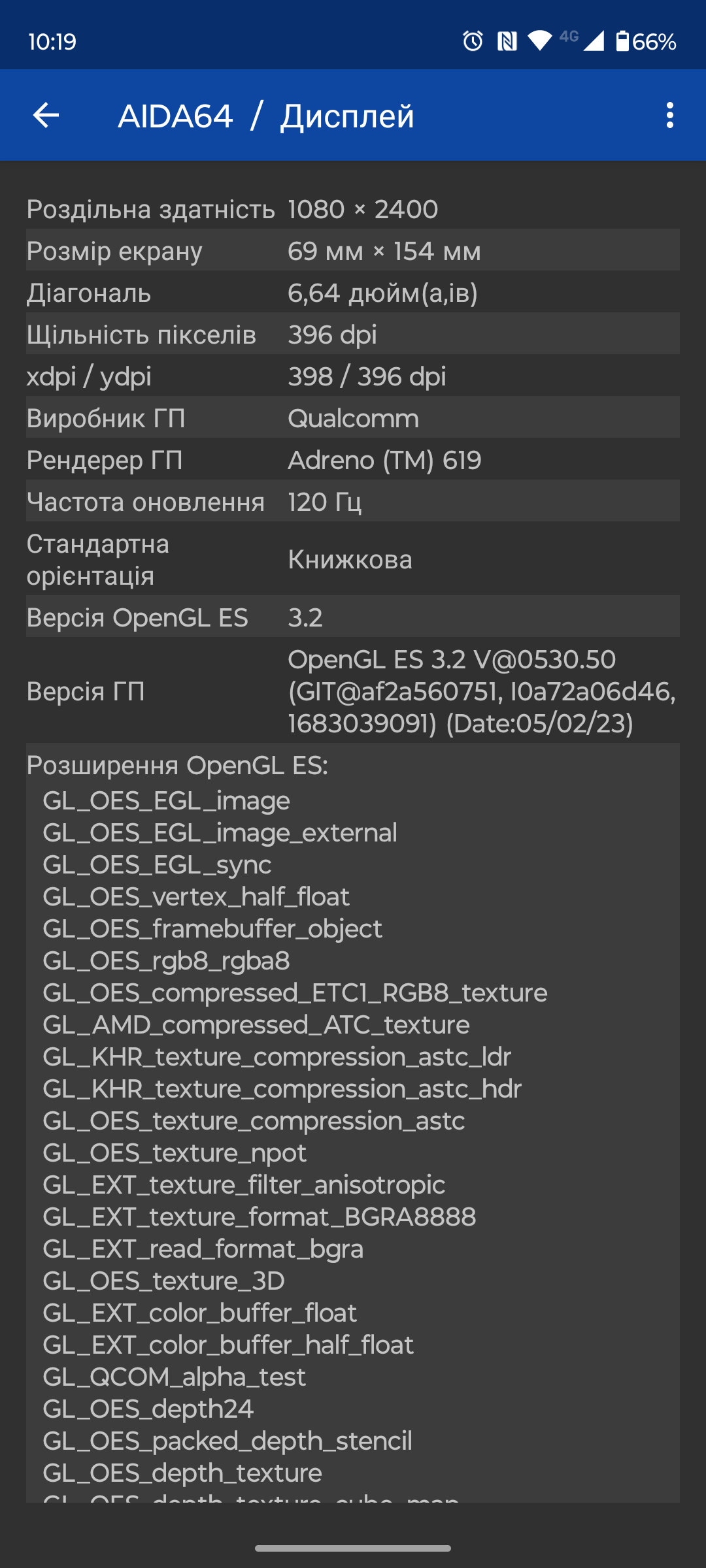Tap the Adreno (TM) 619 renderer row
This screenshot has width=706, height=1568.
click(353, 460)
